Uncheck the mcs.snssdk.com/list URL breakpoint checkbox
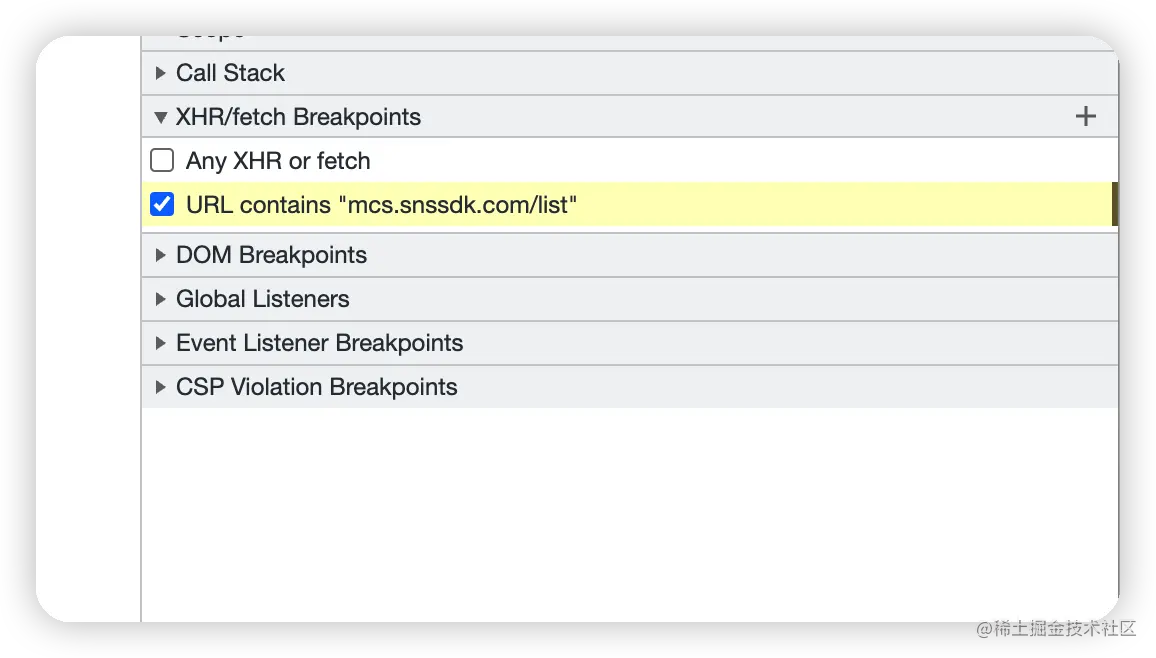This screenshot has height=658, width=1156. click(162, 205)
